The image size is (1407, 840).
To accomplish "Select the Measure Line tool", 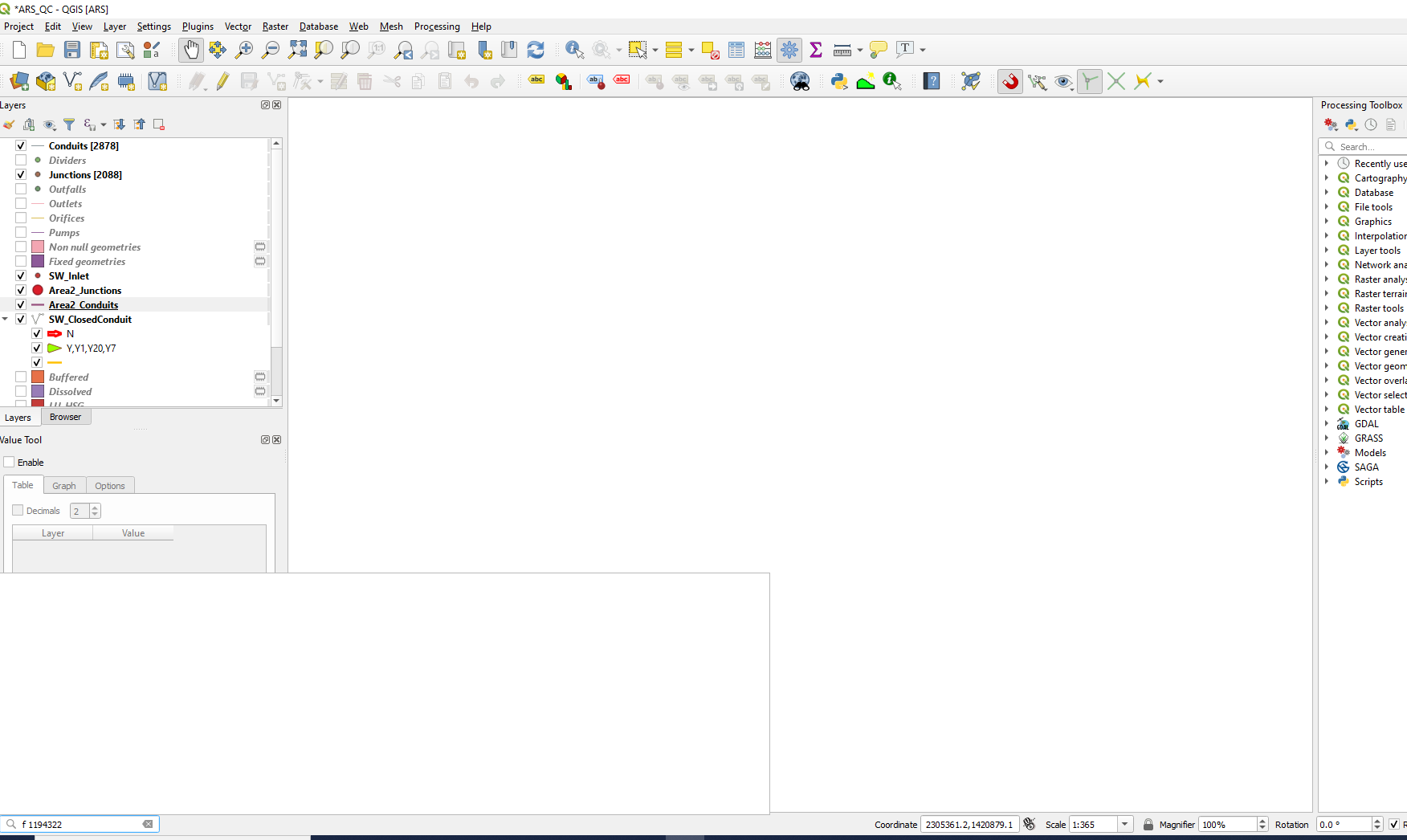I will coord(841,49).
